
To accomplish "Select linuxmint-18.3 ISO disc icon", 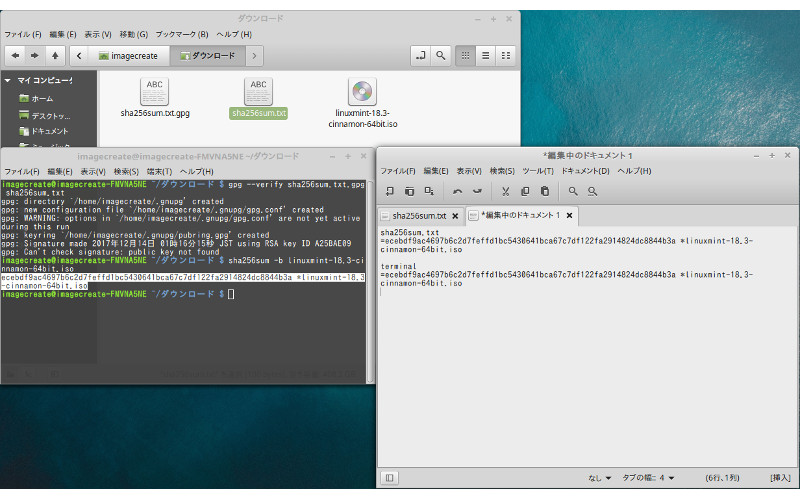I will point(362,91).
